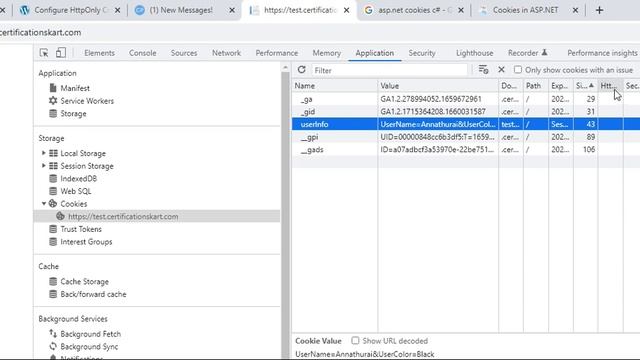The height and width of the screenshot is (360, 640).
Task: Sort cookies by the Path column header
Action: tap(536, 86)
